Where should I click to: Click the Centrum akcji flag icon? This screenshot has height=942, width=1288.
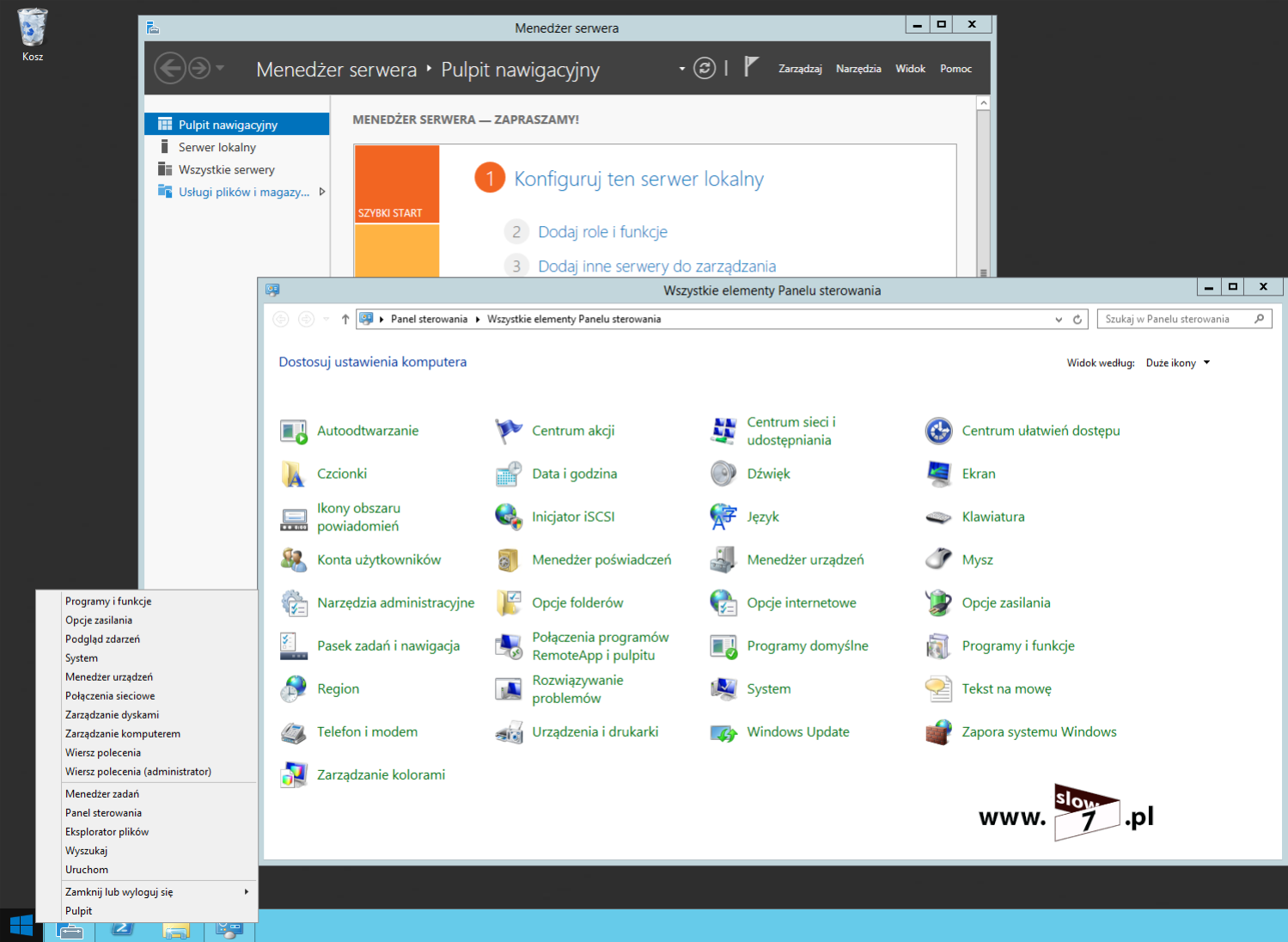tap(509, 431)
